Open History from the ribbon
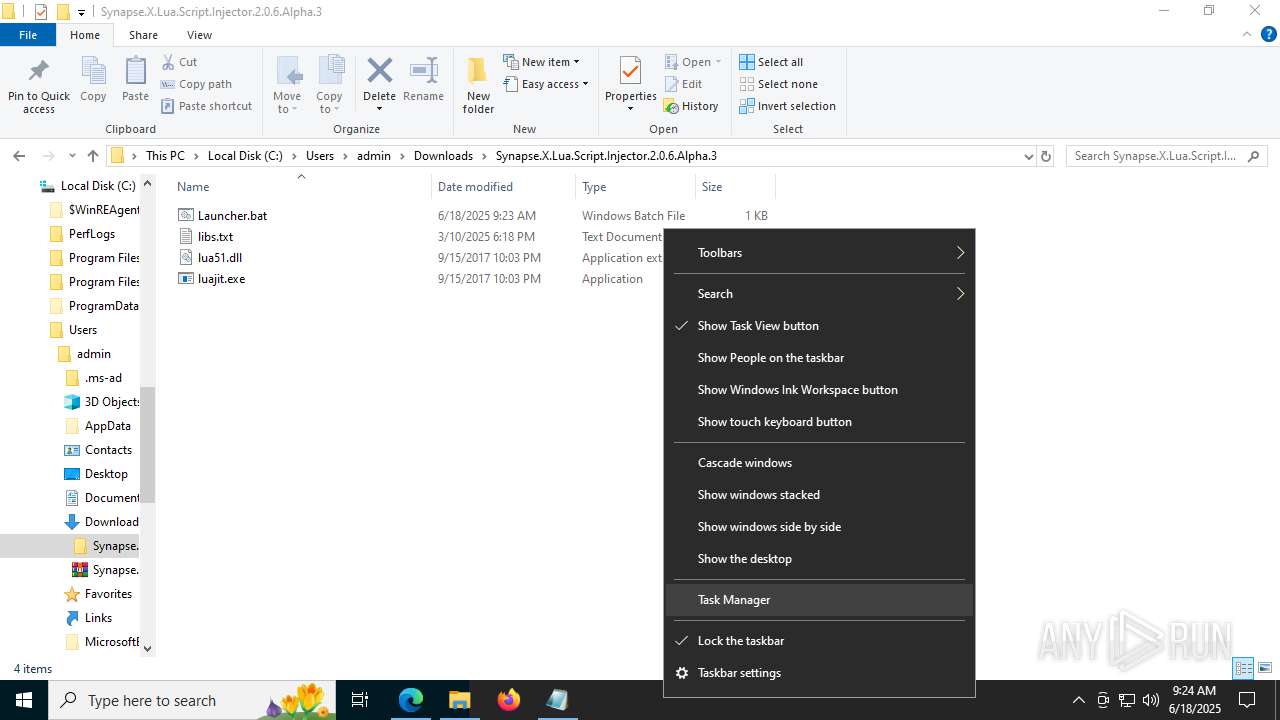 tap(692, 106)
